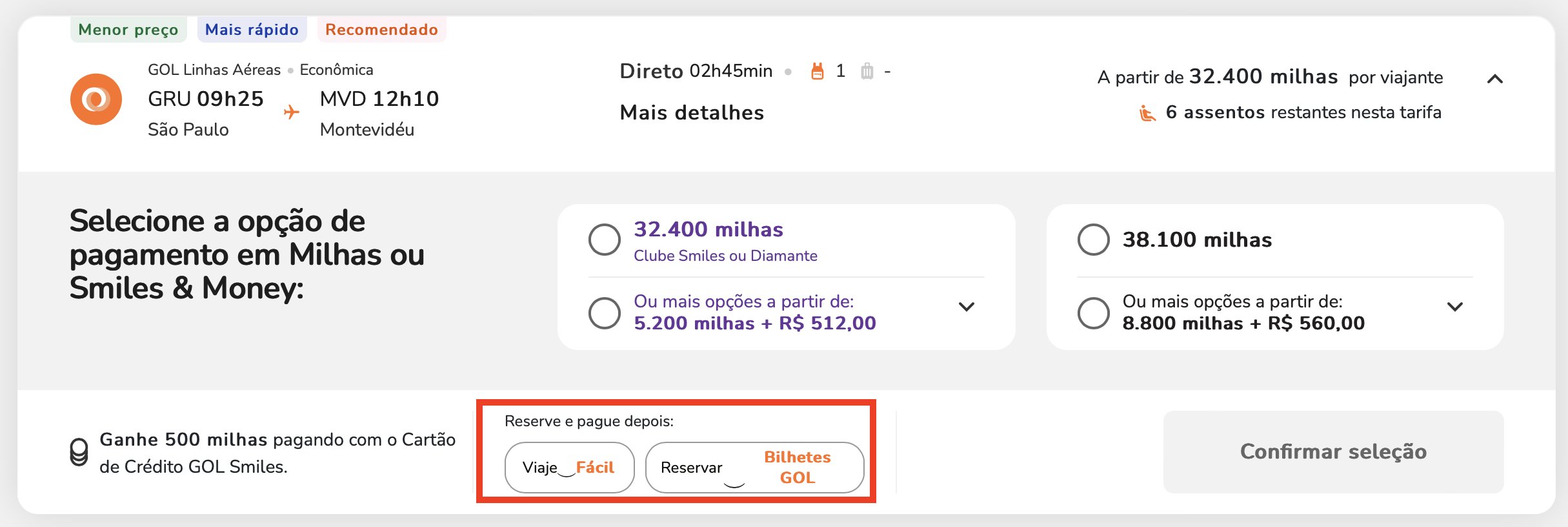Choose 5.200 milhas + R$ 512,00 option
The height and width of the screenshot is (527, 1568).
[605, 313]
